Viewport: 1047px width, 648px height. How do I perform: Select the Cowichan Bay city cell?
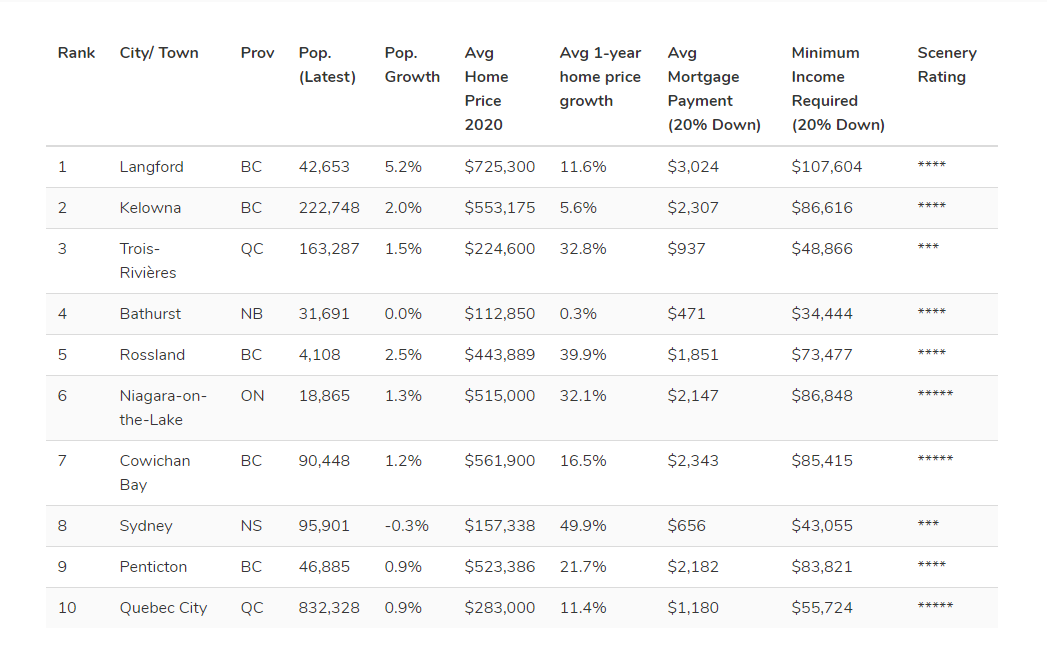154,473
